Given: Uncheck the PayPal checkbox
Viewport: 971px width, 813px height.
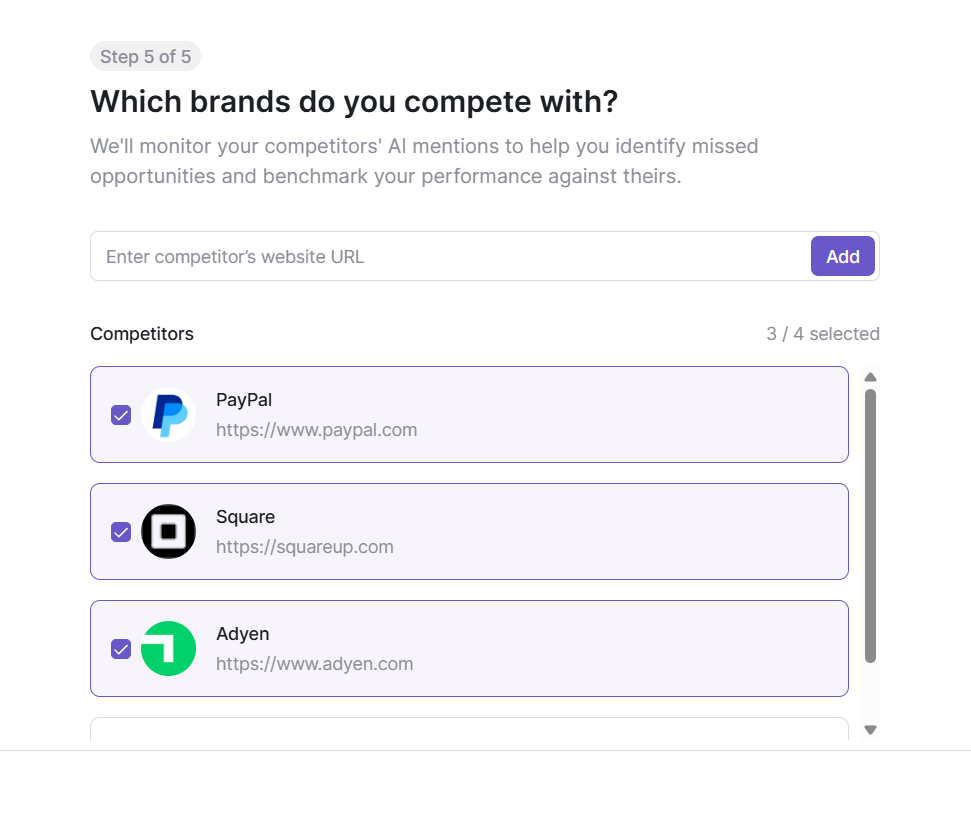Looking at the screenshot, I should click(x=120, y=414).
